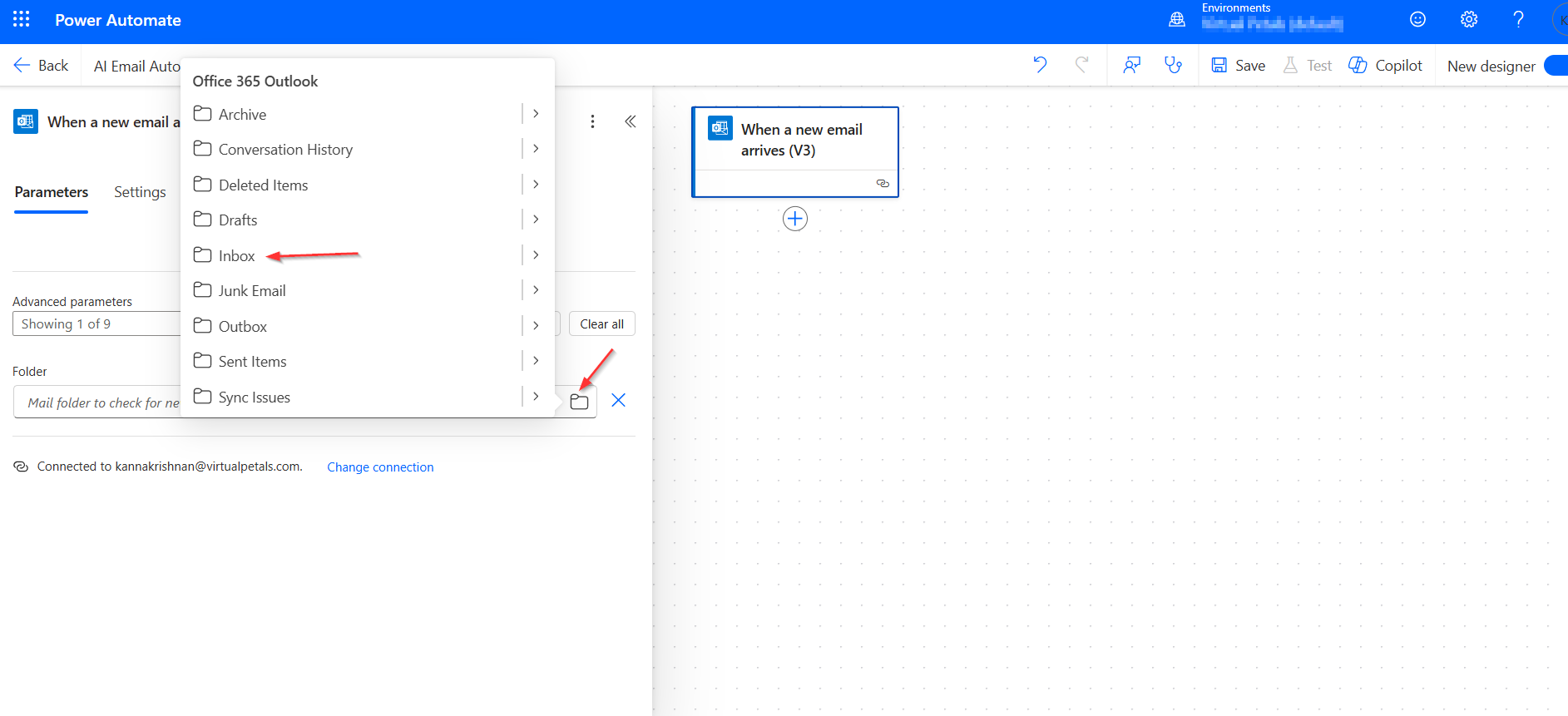
Task: Expand the Outbox folder chevron
Action: pos(536,326)
